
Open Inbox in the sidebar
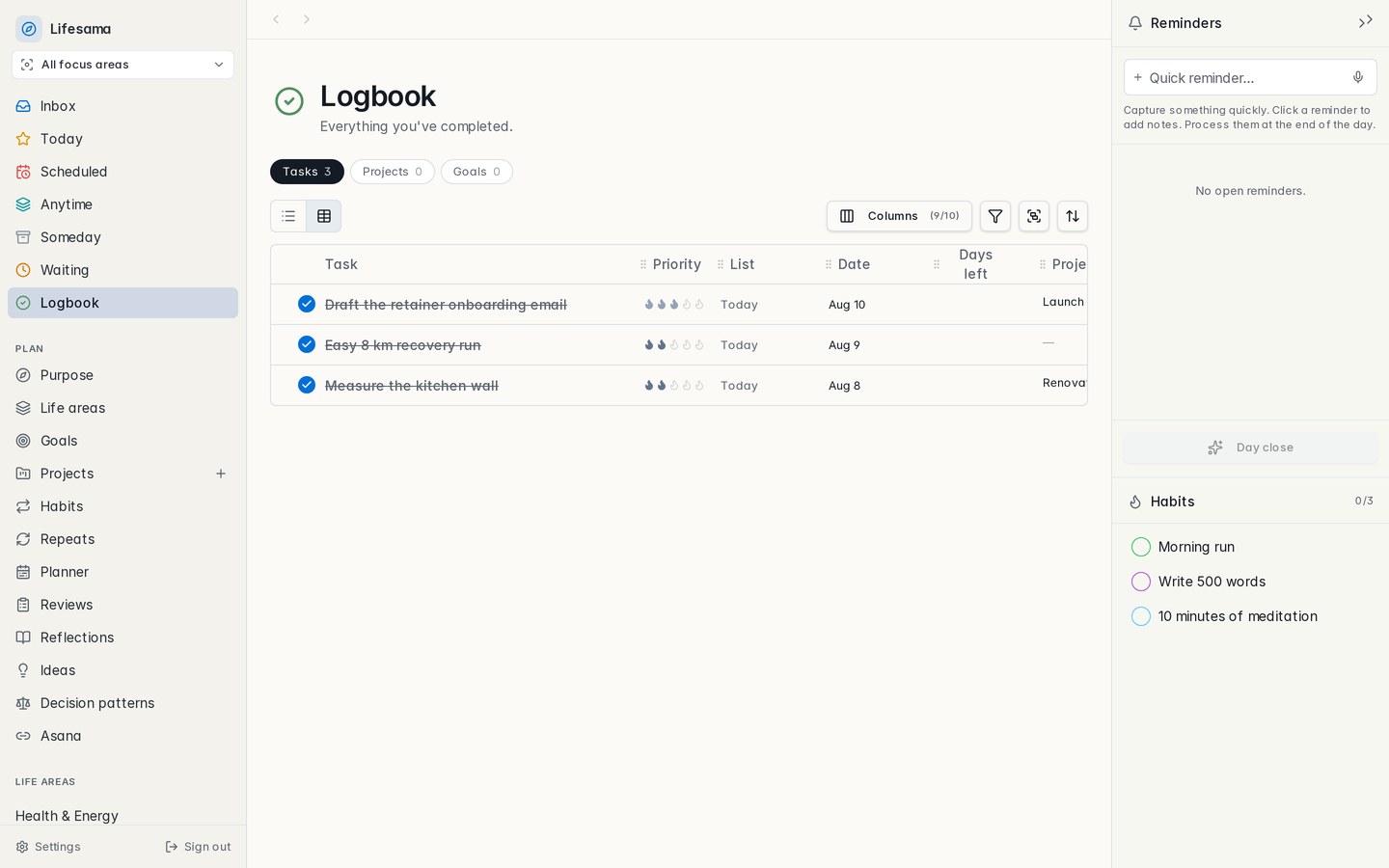[123, 106]
